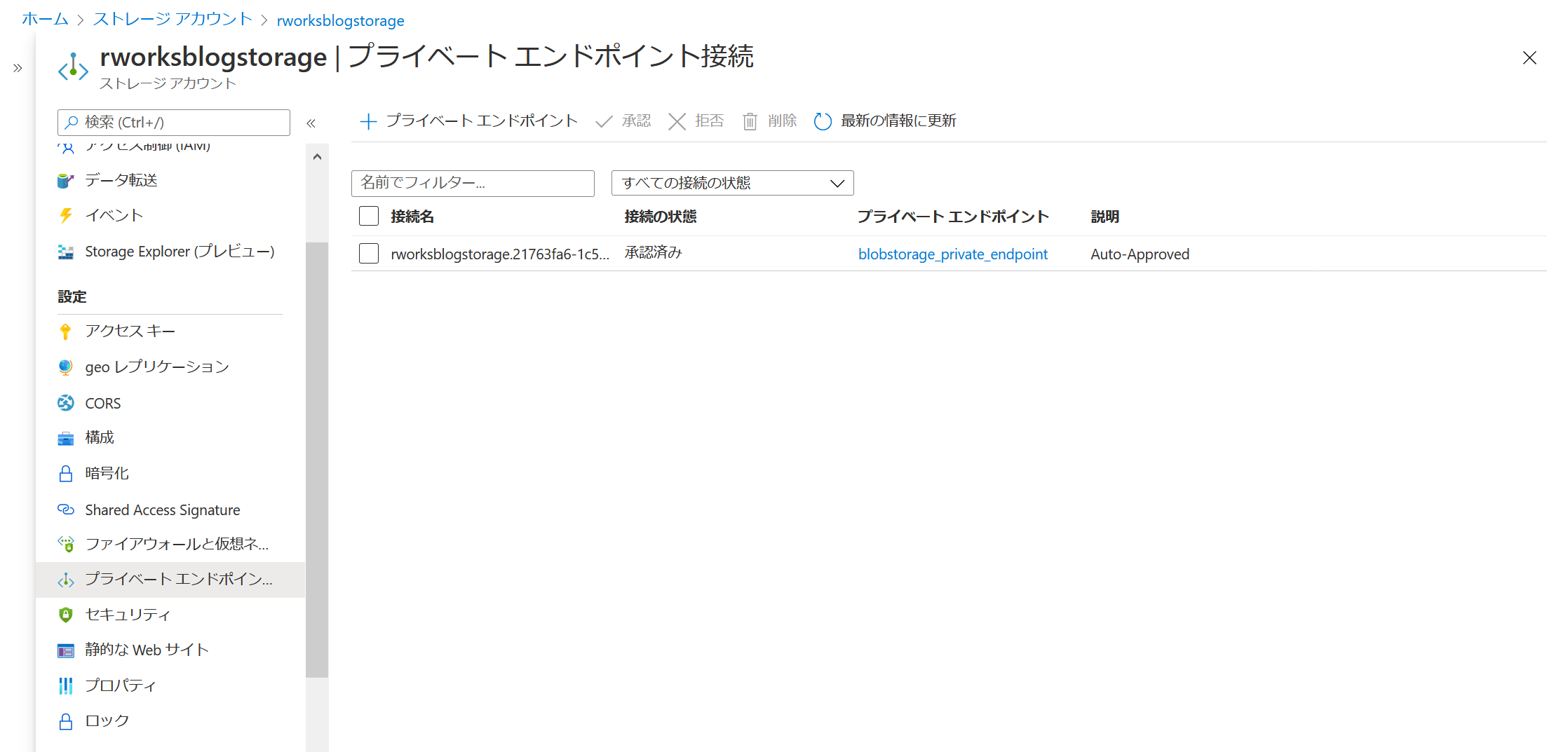Image resolution: width=1568 pixels, height=752 pixels.
Task: Click the geo レプリケーション globe icon
Action: (x=65, y=367)
